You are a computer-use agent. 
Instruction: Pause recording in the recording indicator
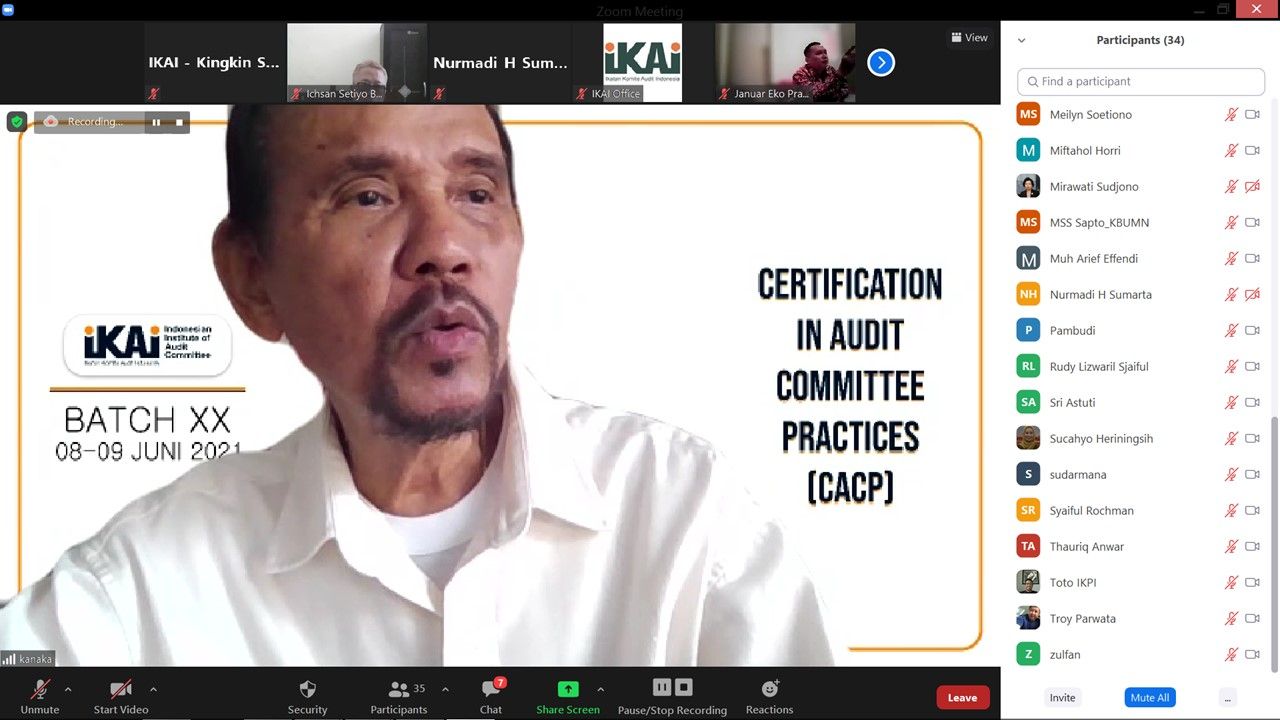tap(156, 122)
